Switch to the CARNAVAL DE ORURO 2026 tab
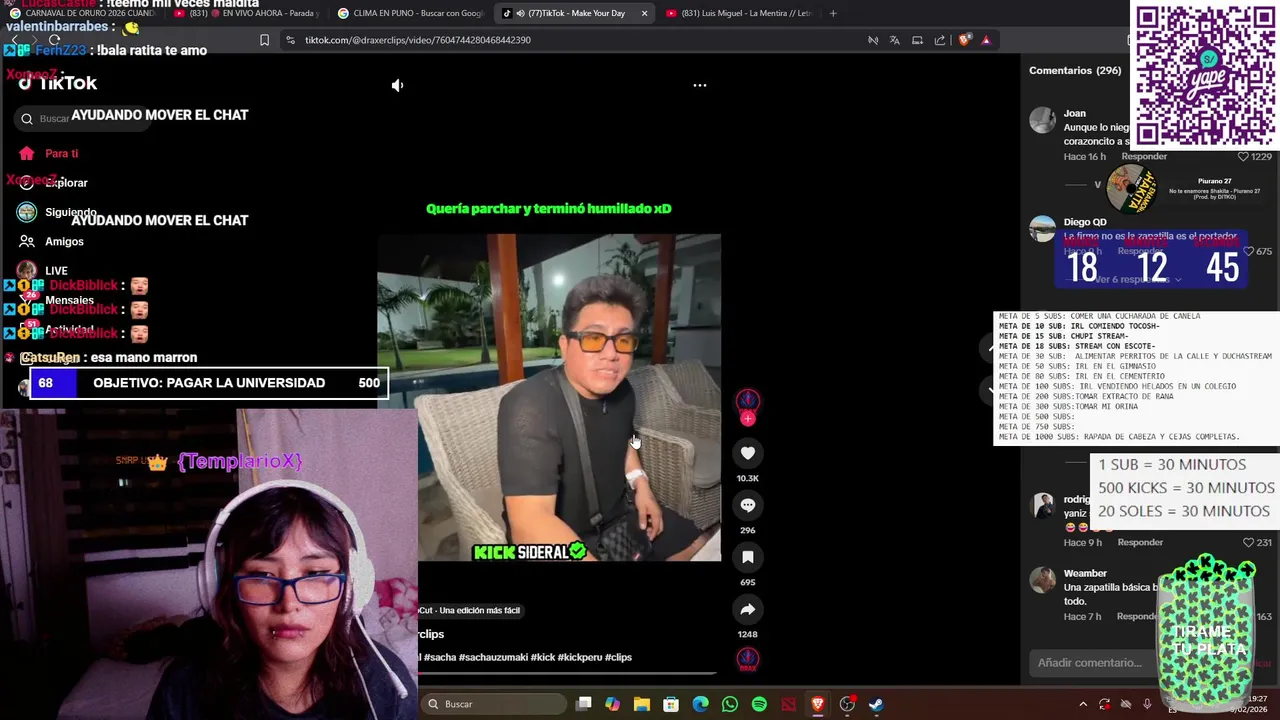Viewport: 1280px width, 720px height. pyautogui.click(x=82, y=13)
